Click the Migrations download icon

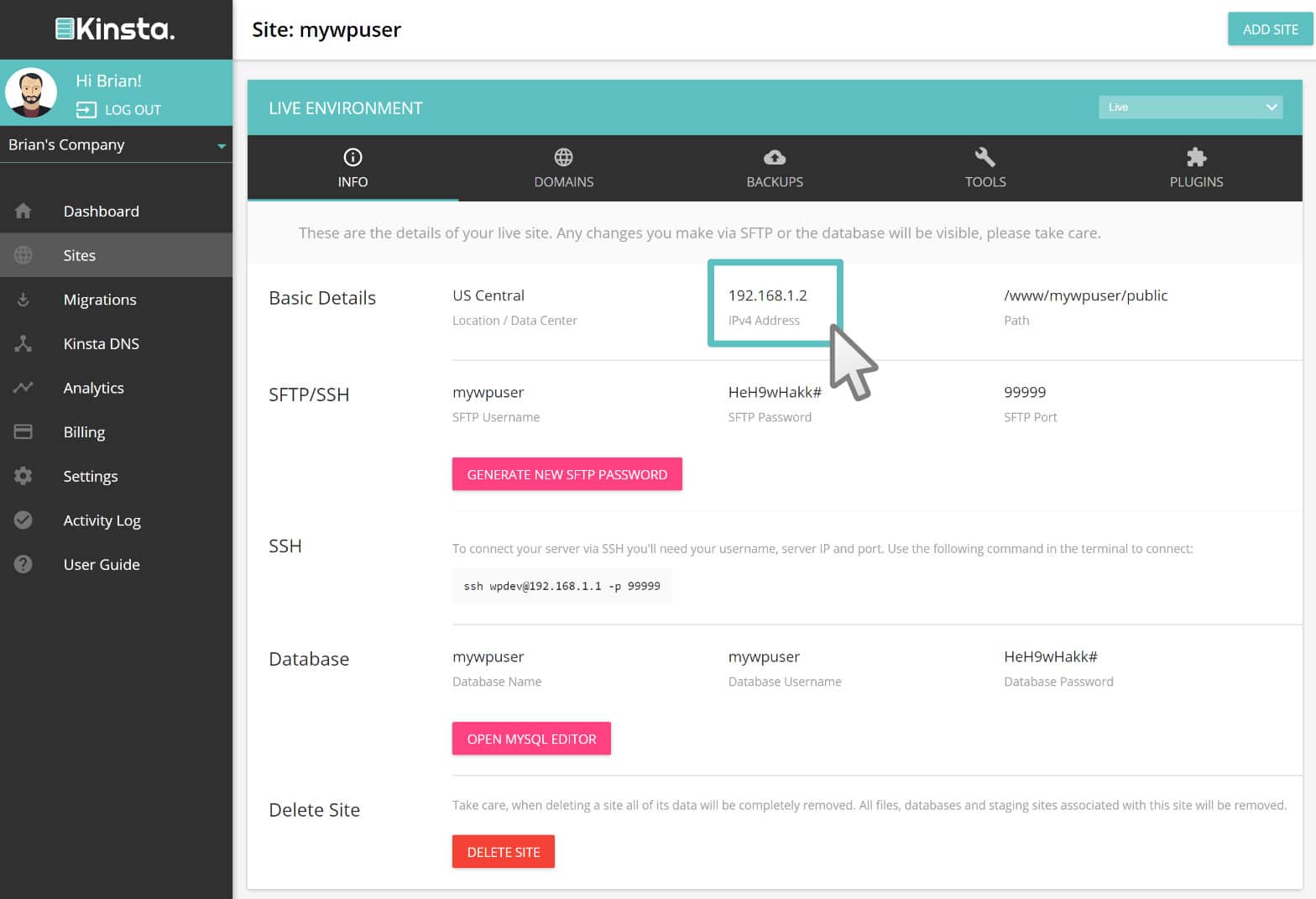click(23, 300)
